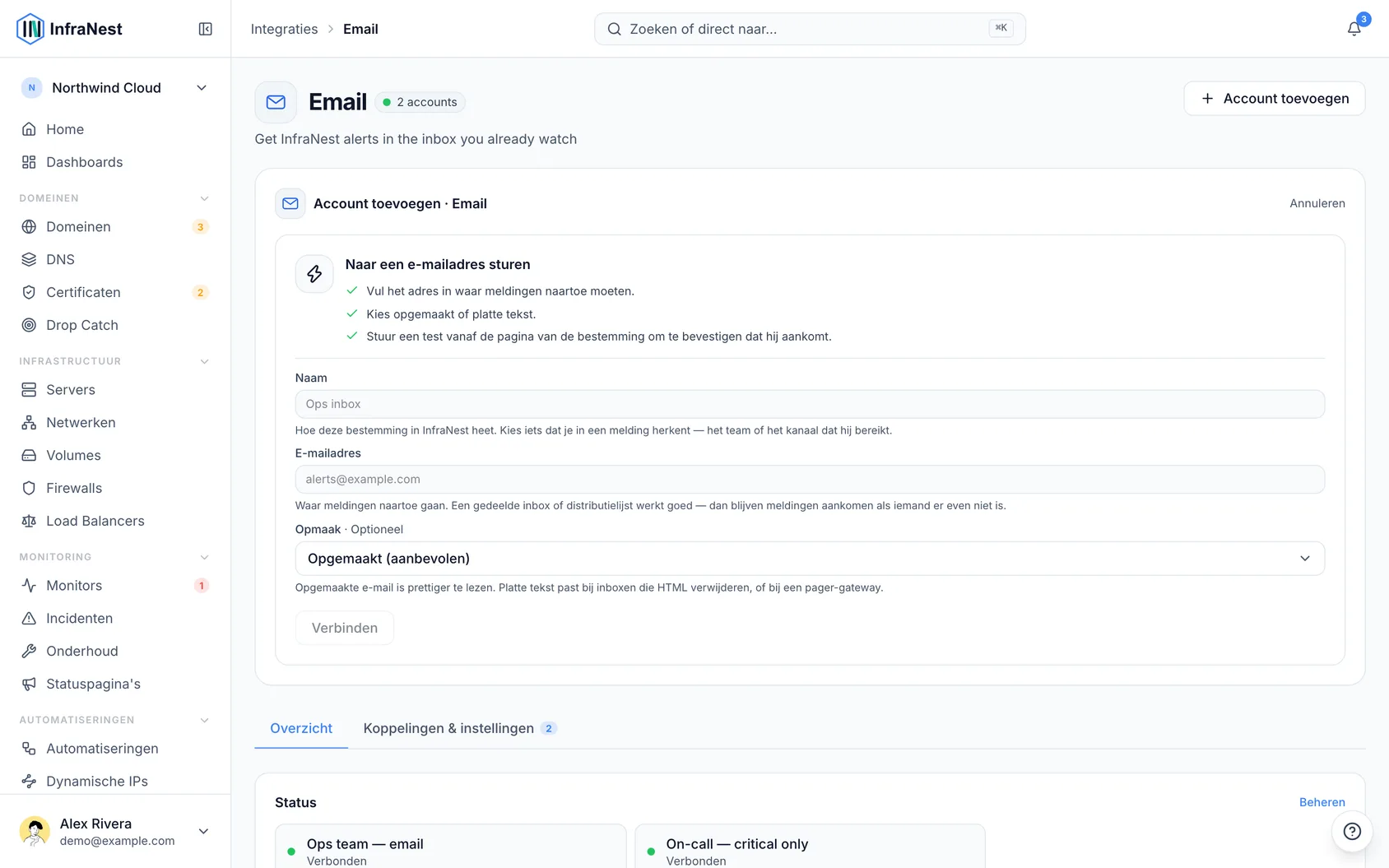Click the DNS layers icon
Viewport: 1389px width, 868px height.
(x=29, y=259)
